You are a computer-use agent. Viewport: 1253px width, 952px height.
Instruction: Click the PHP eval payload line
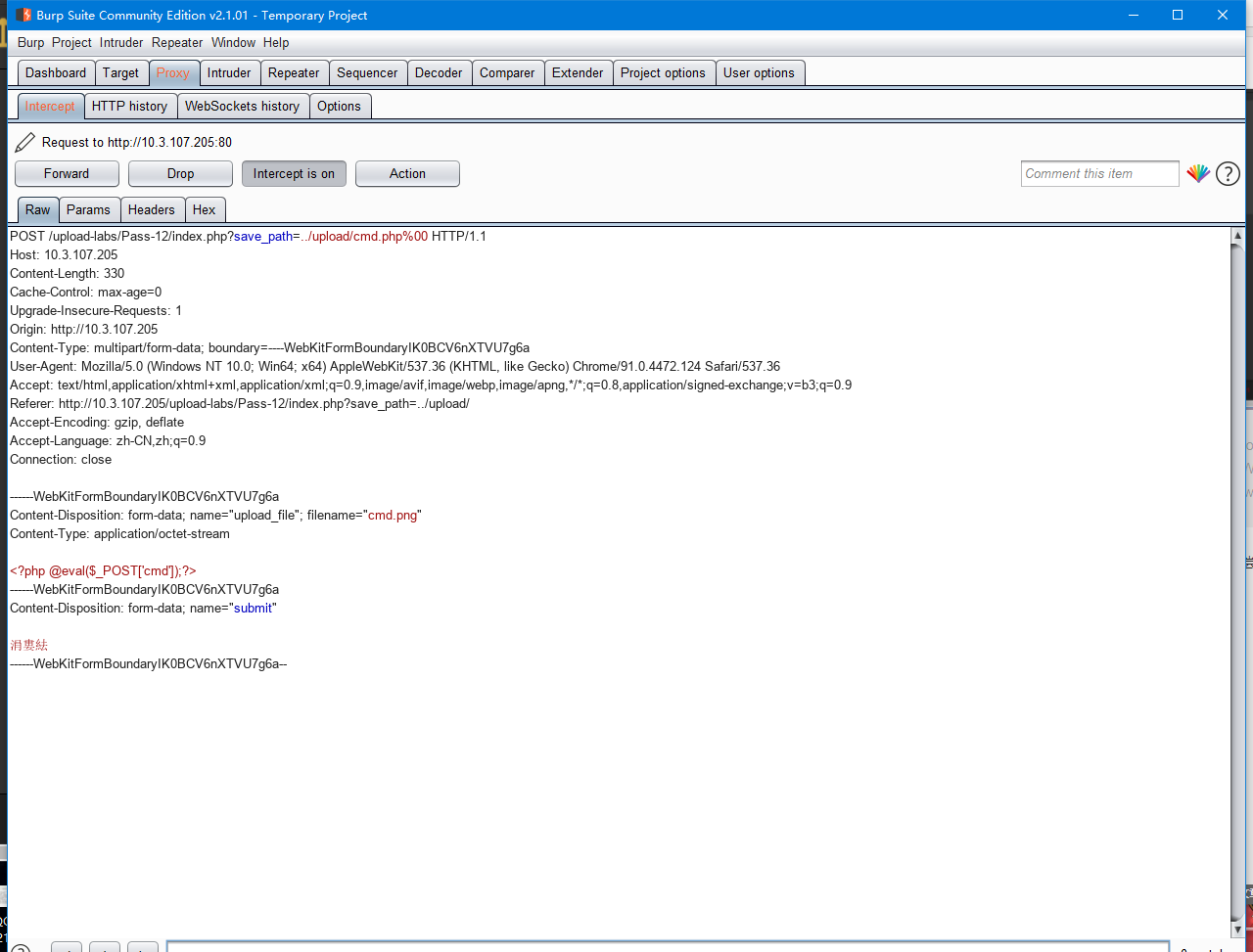(x=103, y=570)
